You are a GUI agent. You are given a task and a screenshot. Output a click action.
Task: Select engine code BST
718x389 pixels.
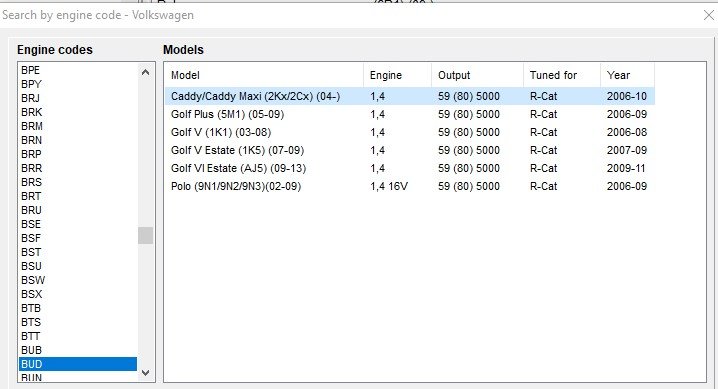pyautogui.click(x=78, y=252)
